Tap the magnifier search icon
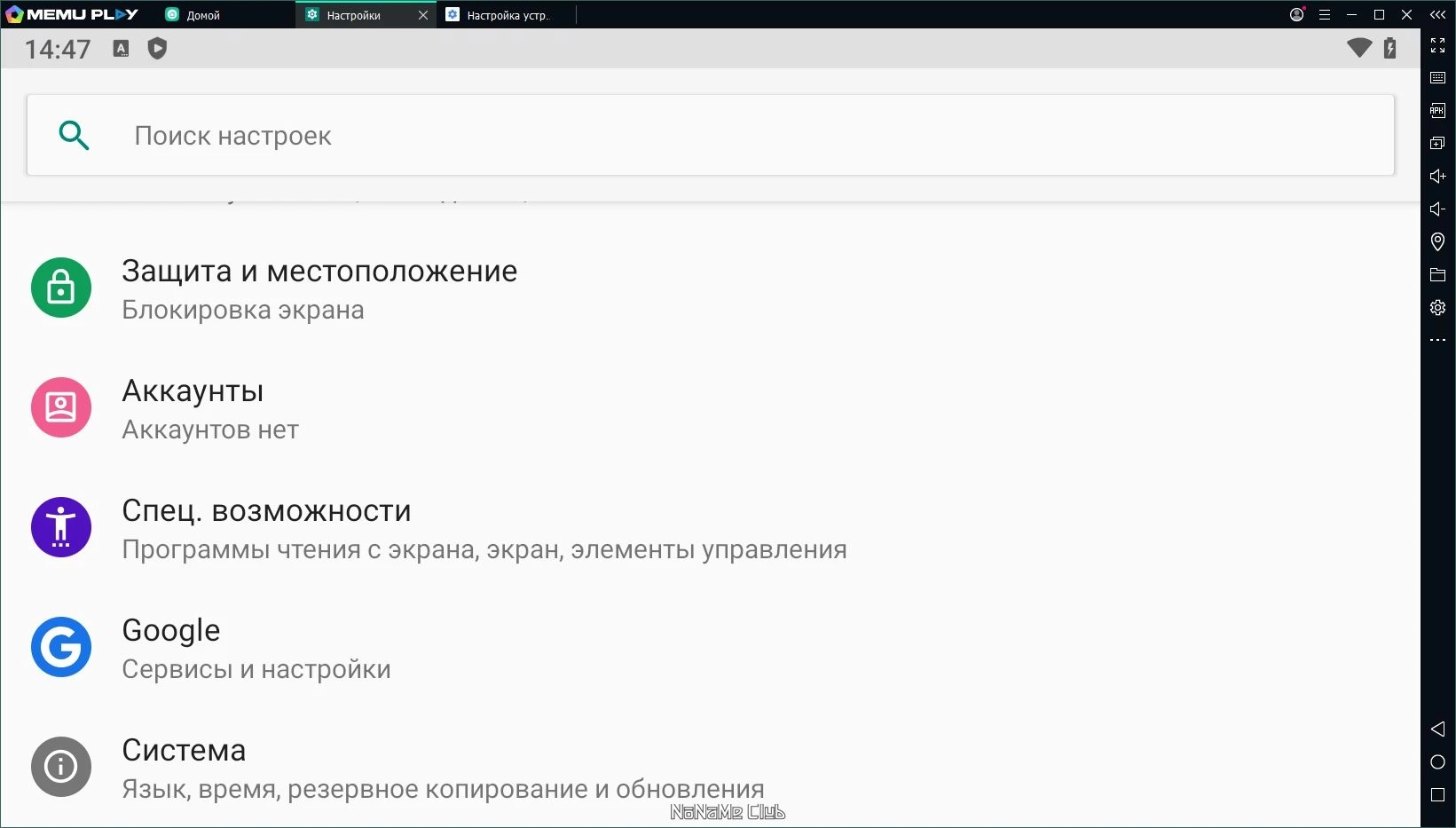 click(x=74, y=136)
